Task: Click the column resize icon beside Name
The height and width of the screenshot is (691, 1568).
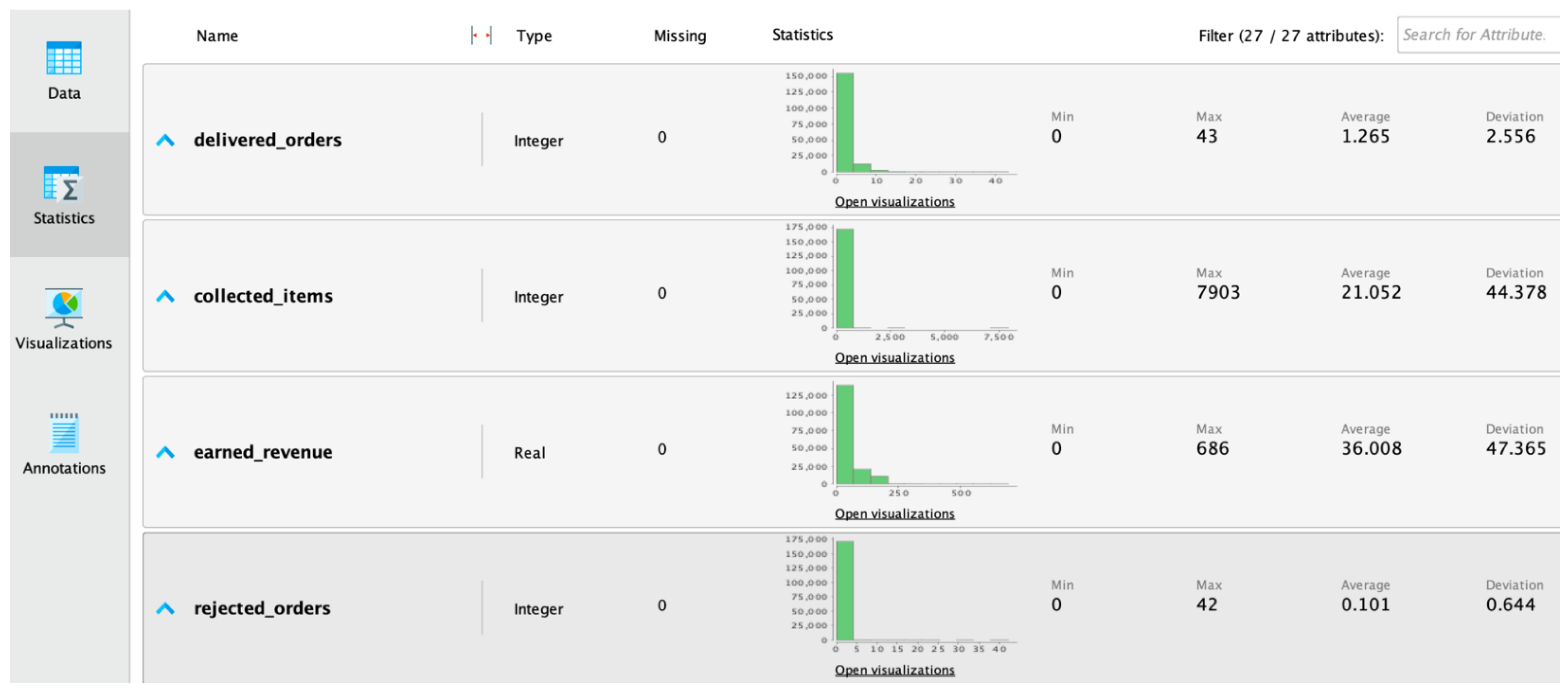Action: [x=481, y=36]
